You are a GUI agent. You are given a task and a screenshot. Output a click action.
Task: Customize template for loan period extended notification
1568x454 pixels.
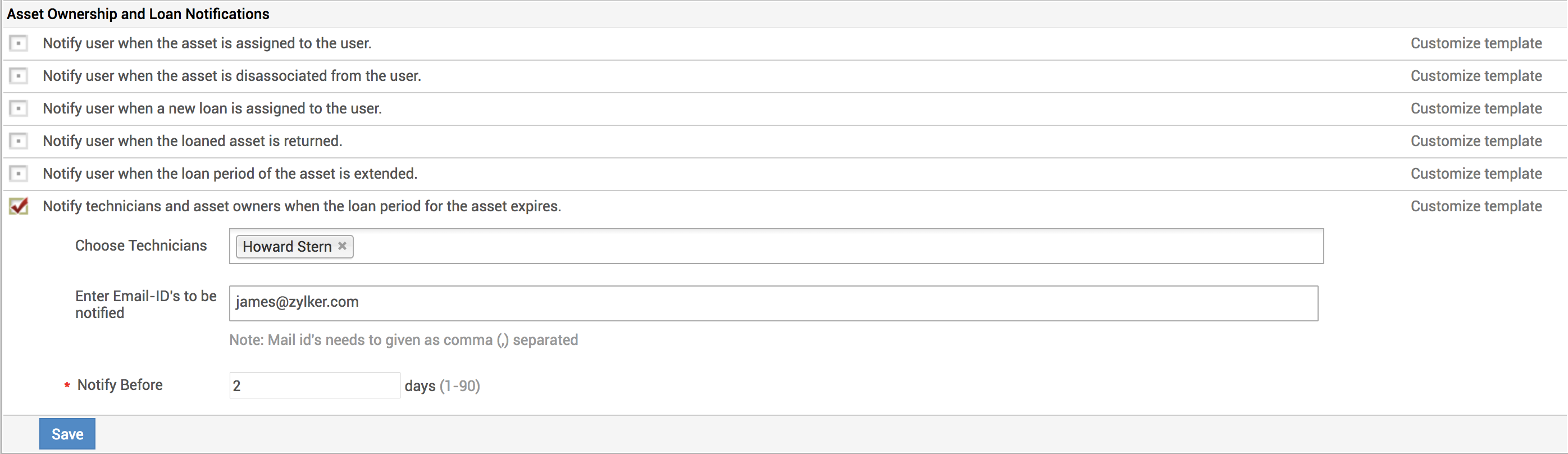(x=1475, y=174)
